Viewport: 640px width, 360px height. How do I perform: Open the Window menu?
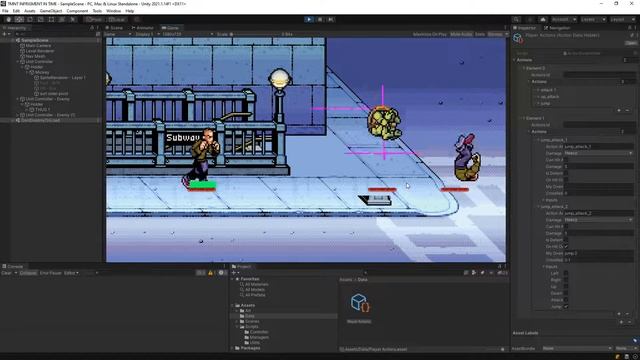coord(113,11)
